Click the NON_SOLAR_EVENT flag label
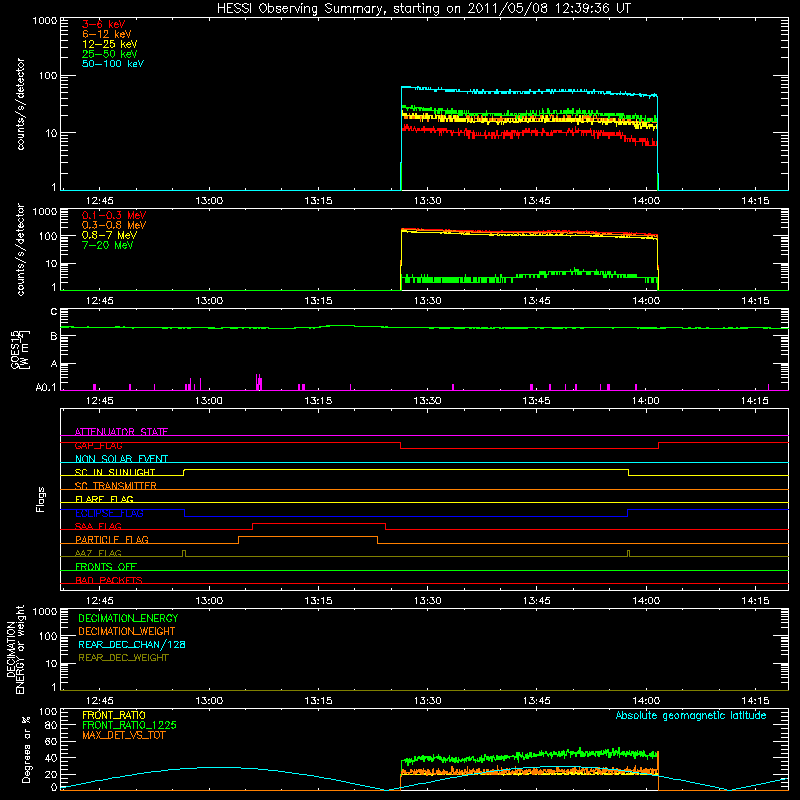The height and width of the screenshot is (800, 800). tap(121, 459)
